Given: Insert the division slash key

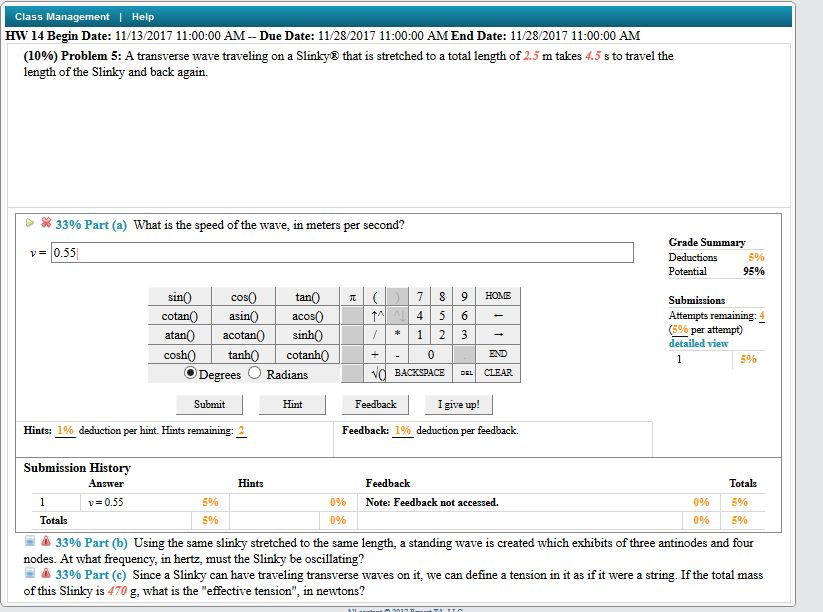Looking at the screenshot, I should pyautogui.click(x=375, y=335).
